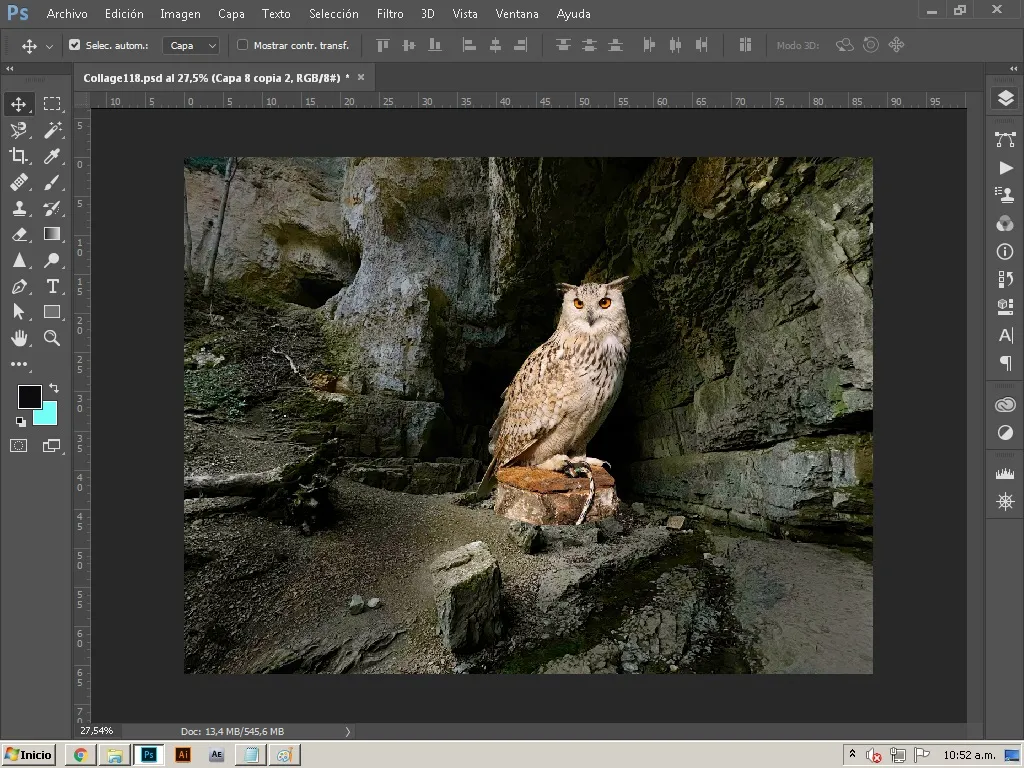Click Auto-Align Layers button

[745, 45]
